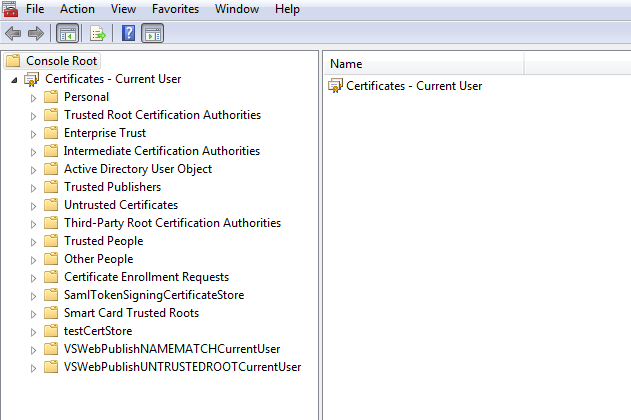Expand the Trusted Publishers folder arrow
Image resolution: width=631 pixels, height=420 pixels.
click(33, 188)
